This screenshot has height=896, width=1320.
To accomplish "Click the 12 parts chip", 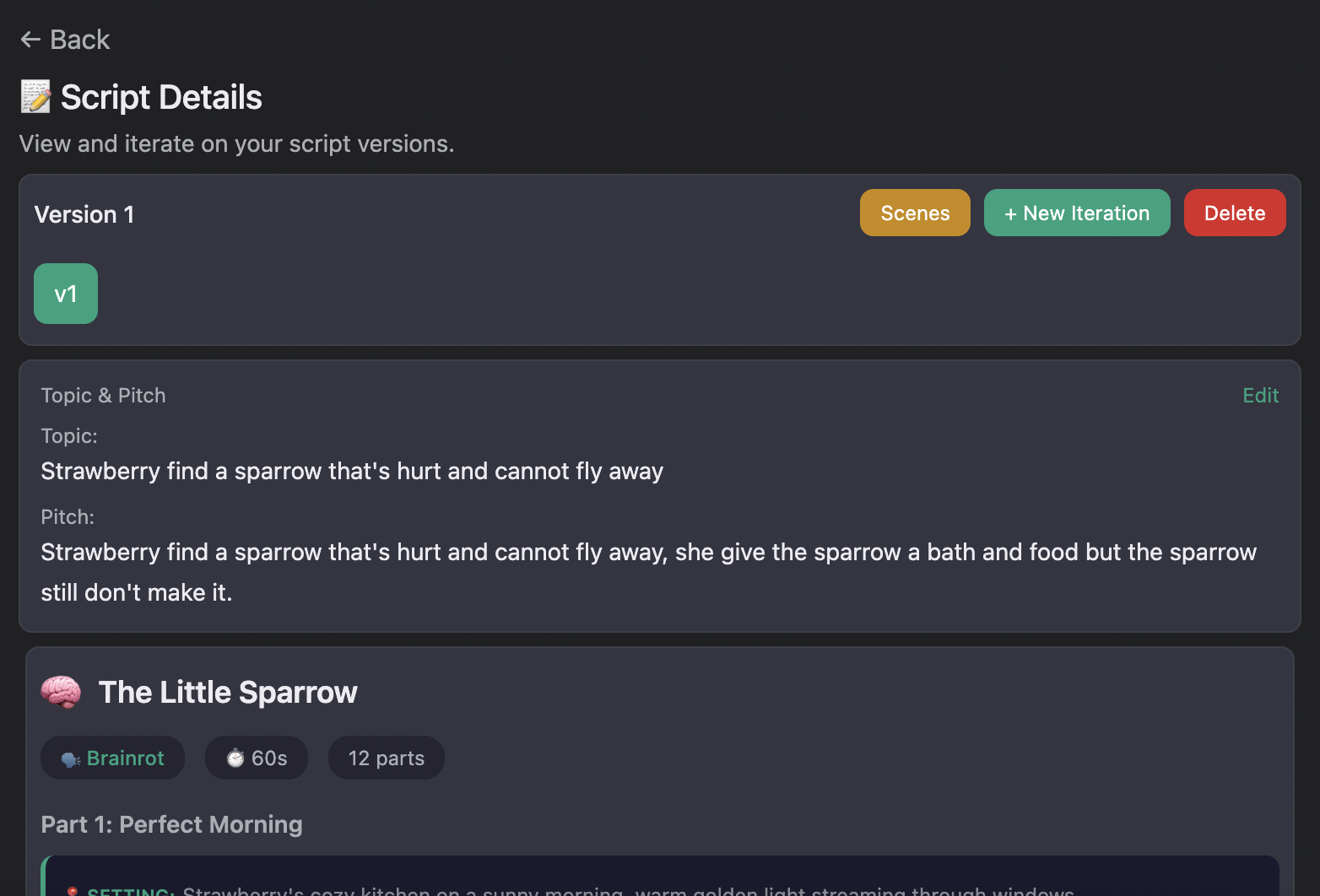I will pos(386,758).
